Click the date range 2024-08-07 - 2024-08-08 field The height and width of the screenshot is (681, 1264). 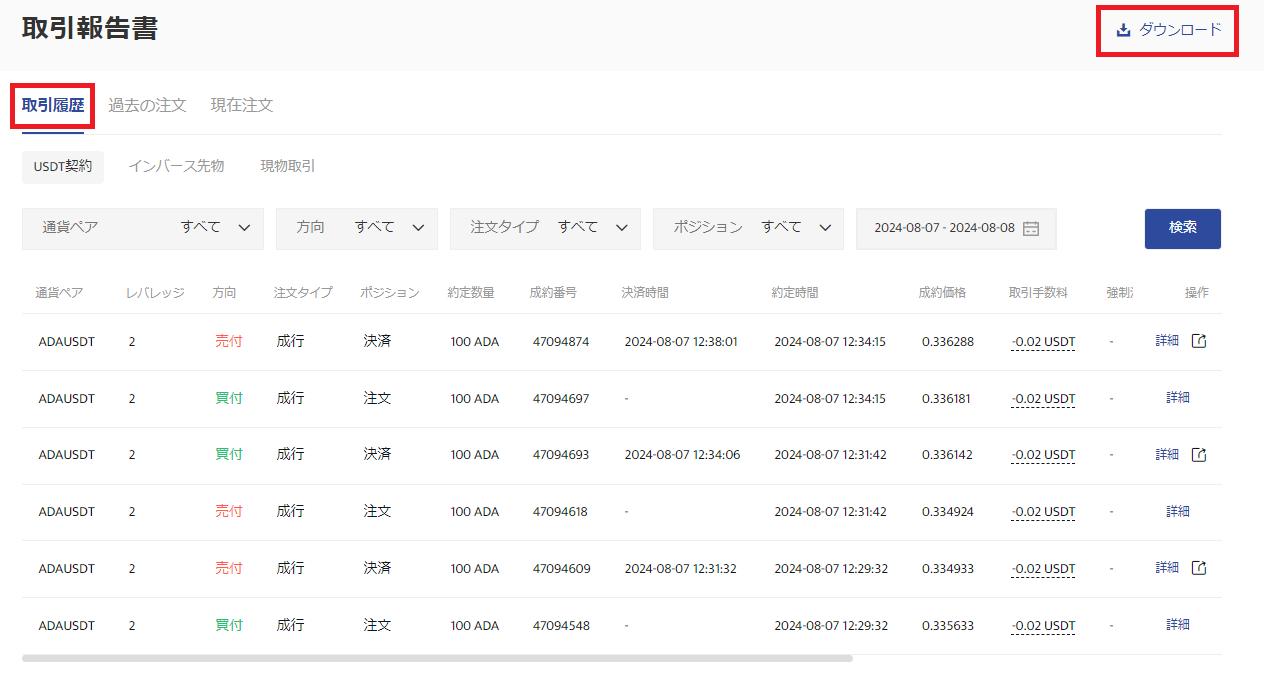click(956, 228)
